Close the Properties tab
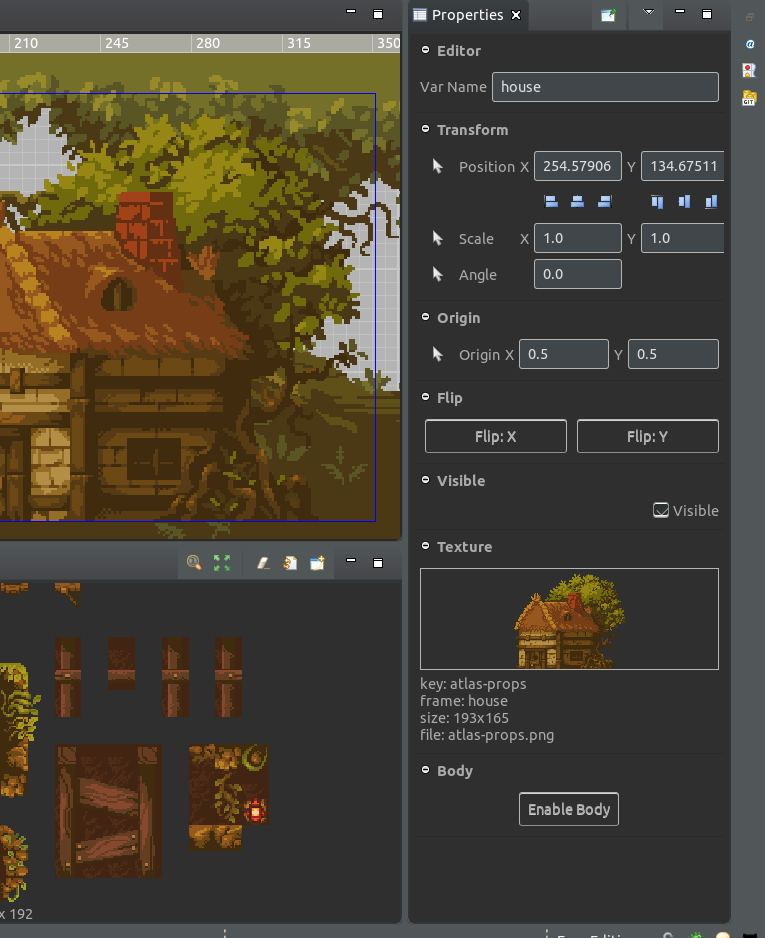The image size is (765, 938). pos(516,15)
